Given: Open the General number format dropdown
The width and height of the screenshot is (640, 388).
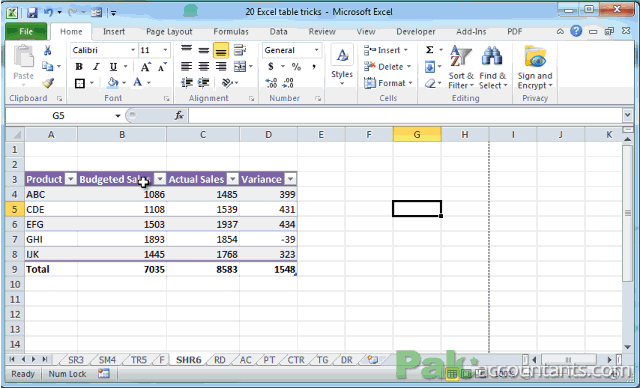Looking at the screenshot, I should (x=317, y=50).
